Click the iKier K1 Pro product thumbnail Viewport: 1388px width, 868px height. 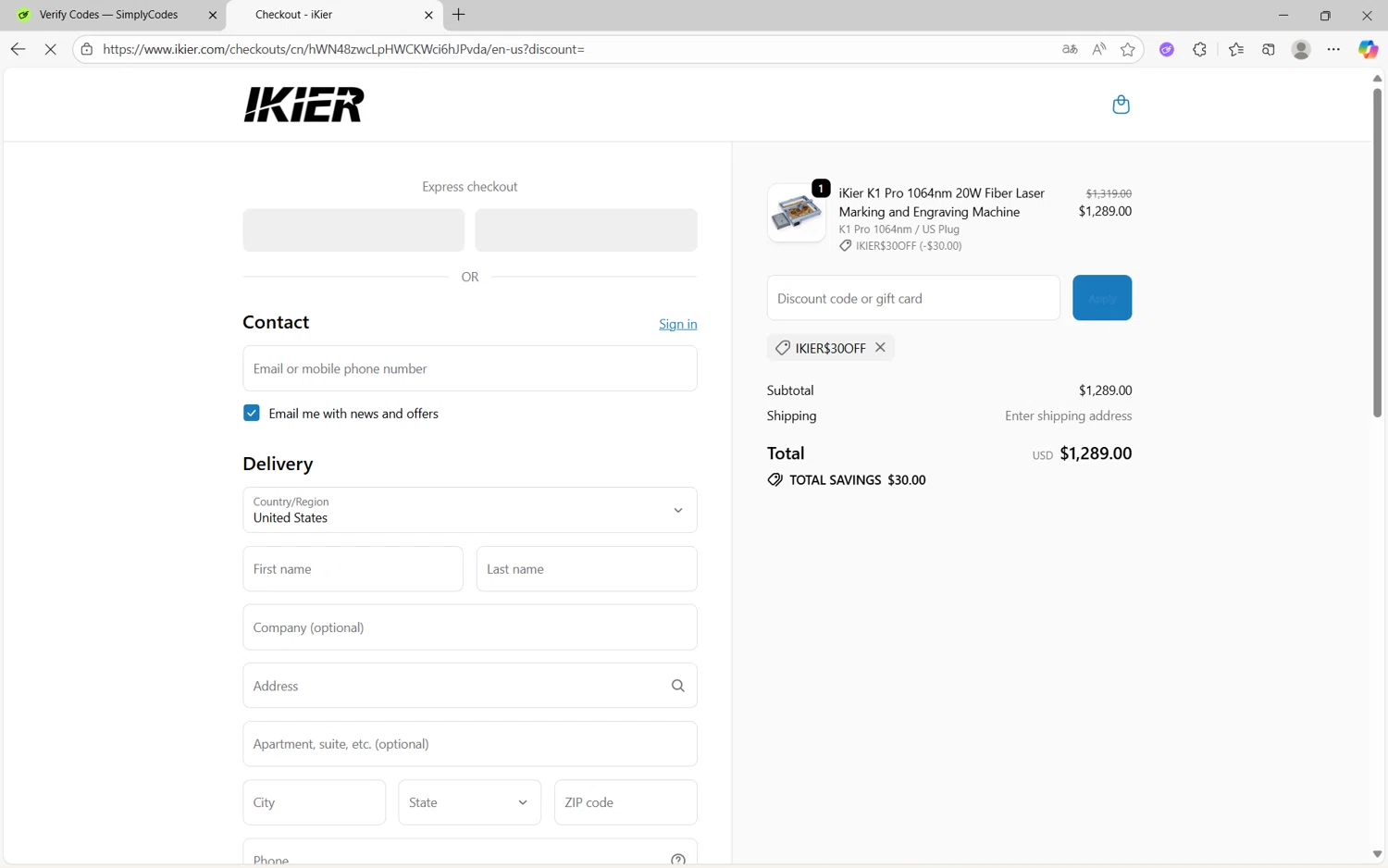[x=797, y=213]
